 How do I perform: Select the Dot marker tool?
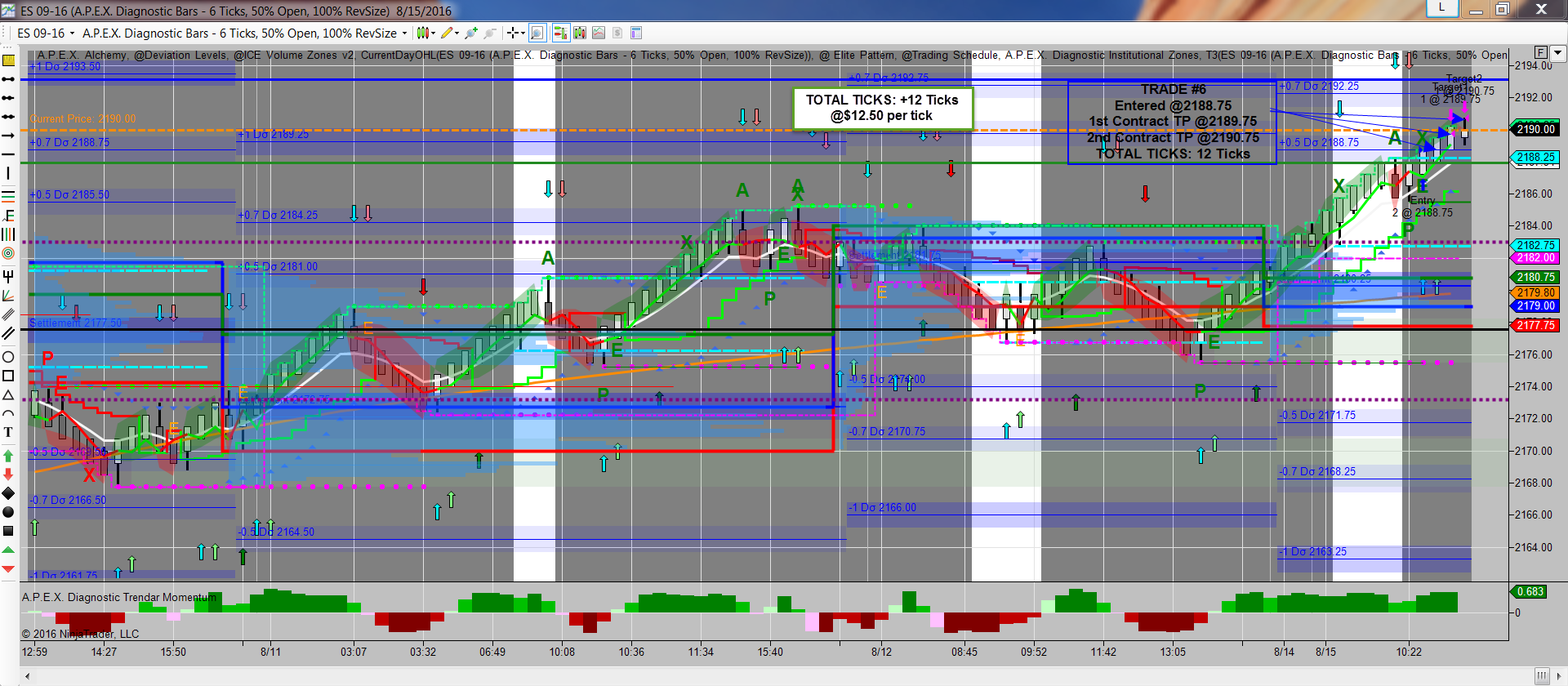tap(8, 512)
